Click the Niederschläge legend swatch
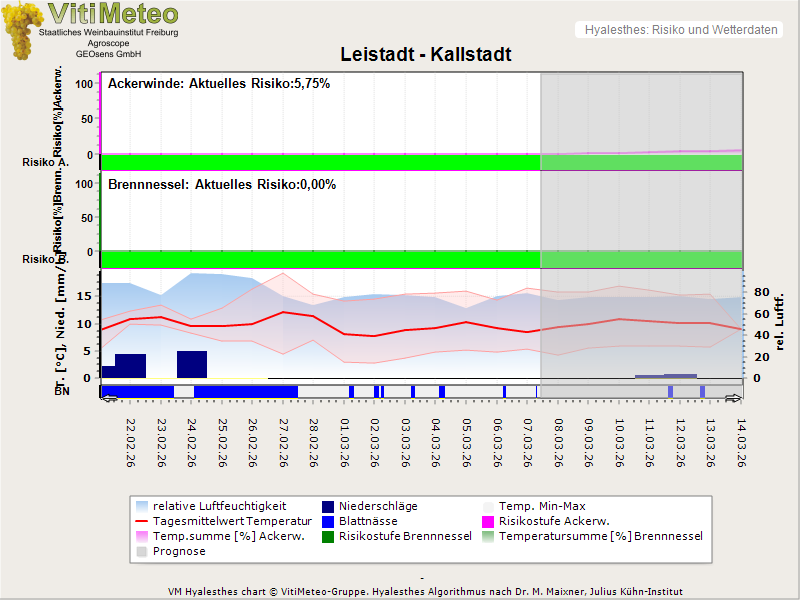 click(329, 507)
